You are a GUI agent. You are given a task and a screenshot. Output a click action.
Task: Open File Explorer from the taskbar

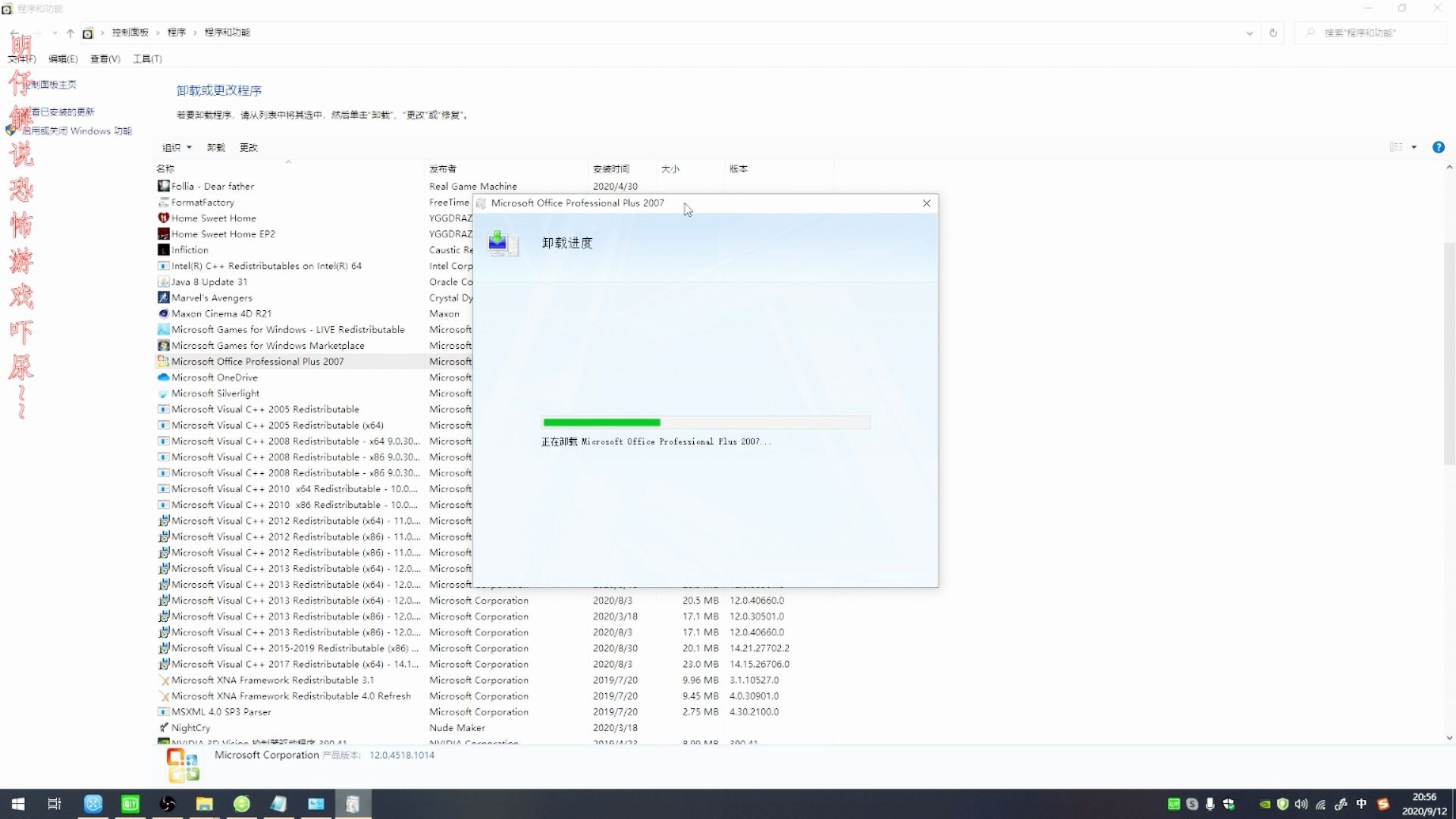[204, 804]
